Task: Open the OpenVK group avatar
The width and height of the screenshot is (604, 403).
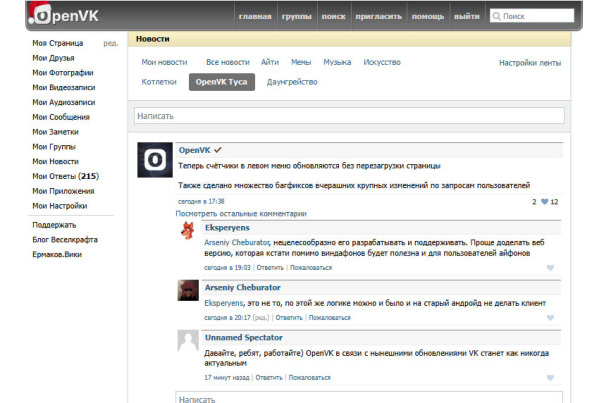Action: pos(155,160)
